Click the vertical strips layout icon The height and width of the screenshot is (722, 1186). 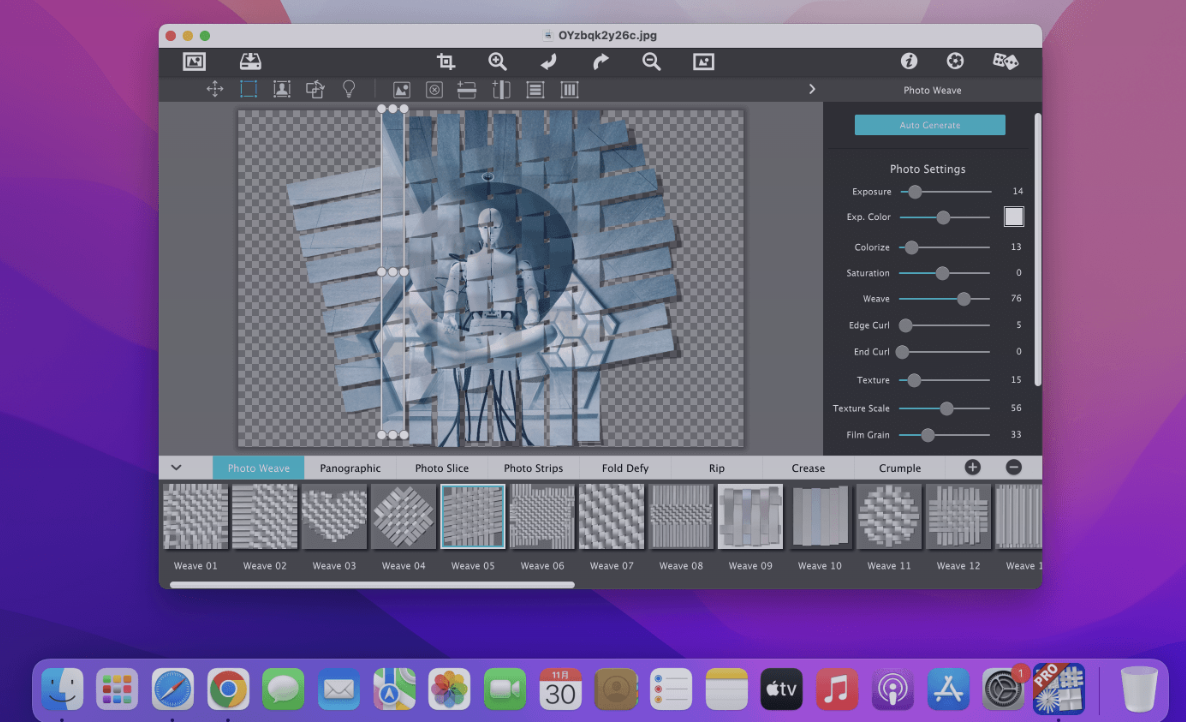pyautogui.click(x=570, y=90)
